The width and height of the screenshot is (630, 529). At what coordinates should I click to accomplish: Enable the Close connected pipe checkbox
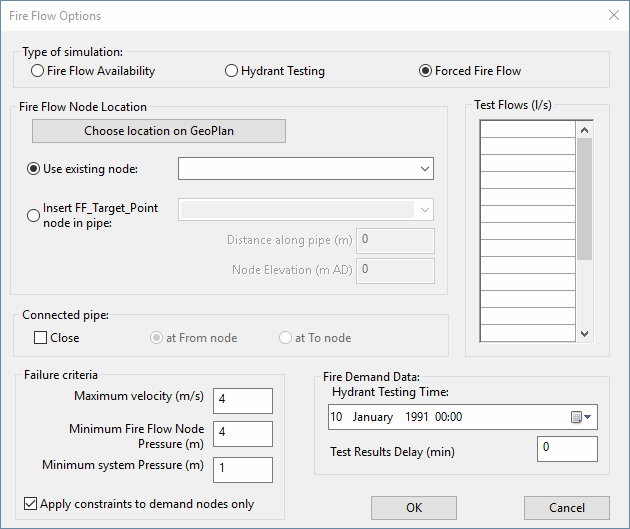tap(41, 338)
